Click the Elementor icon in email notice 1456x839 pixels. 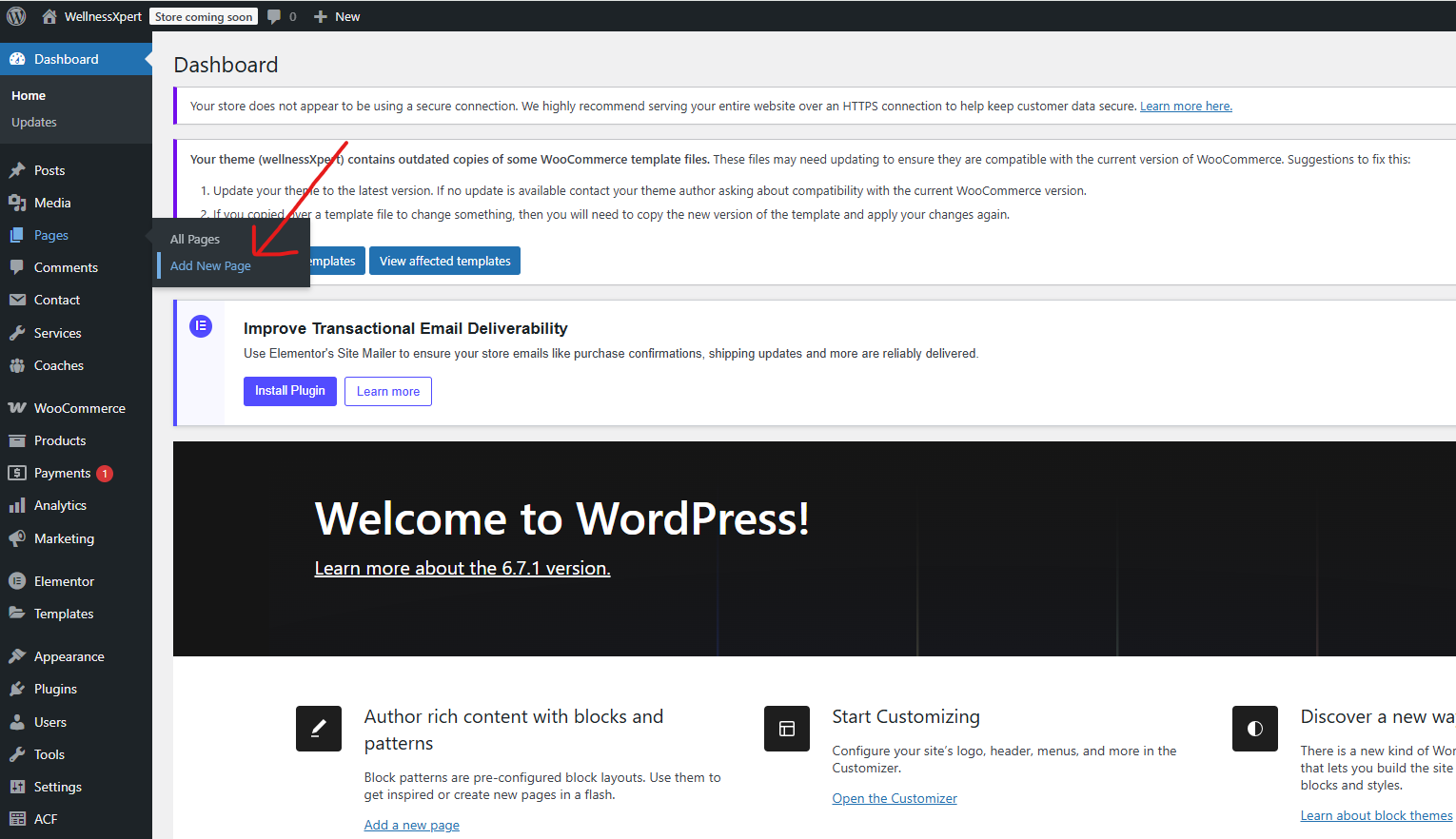click(x=201, y=326)
